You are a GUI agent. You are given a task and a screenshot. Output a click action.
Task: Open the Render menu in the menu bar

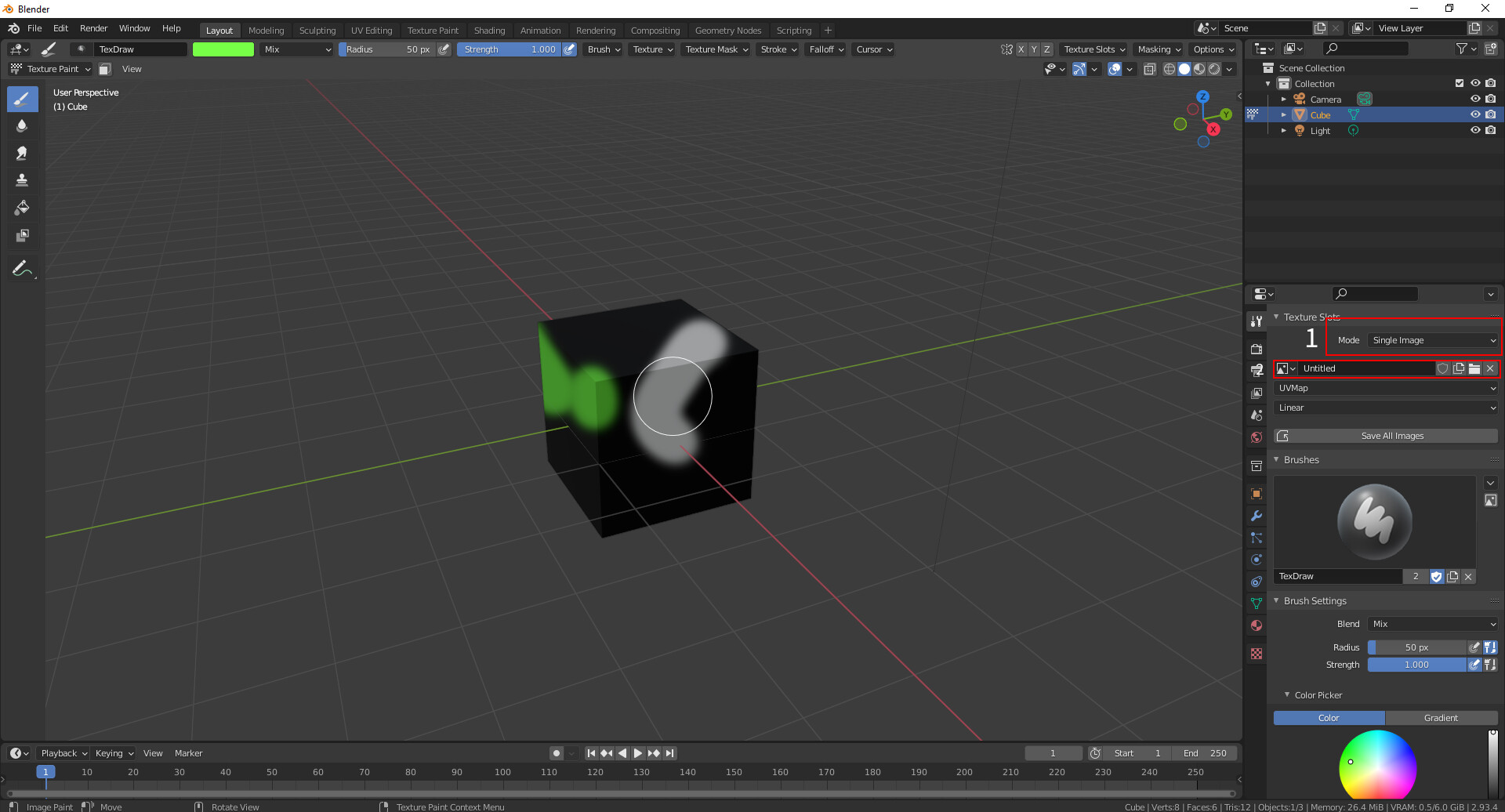tap(93, 28)
